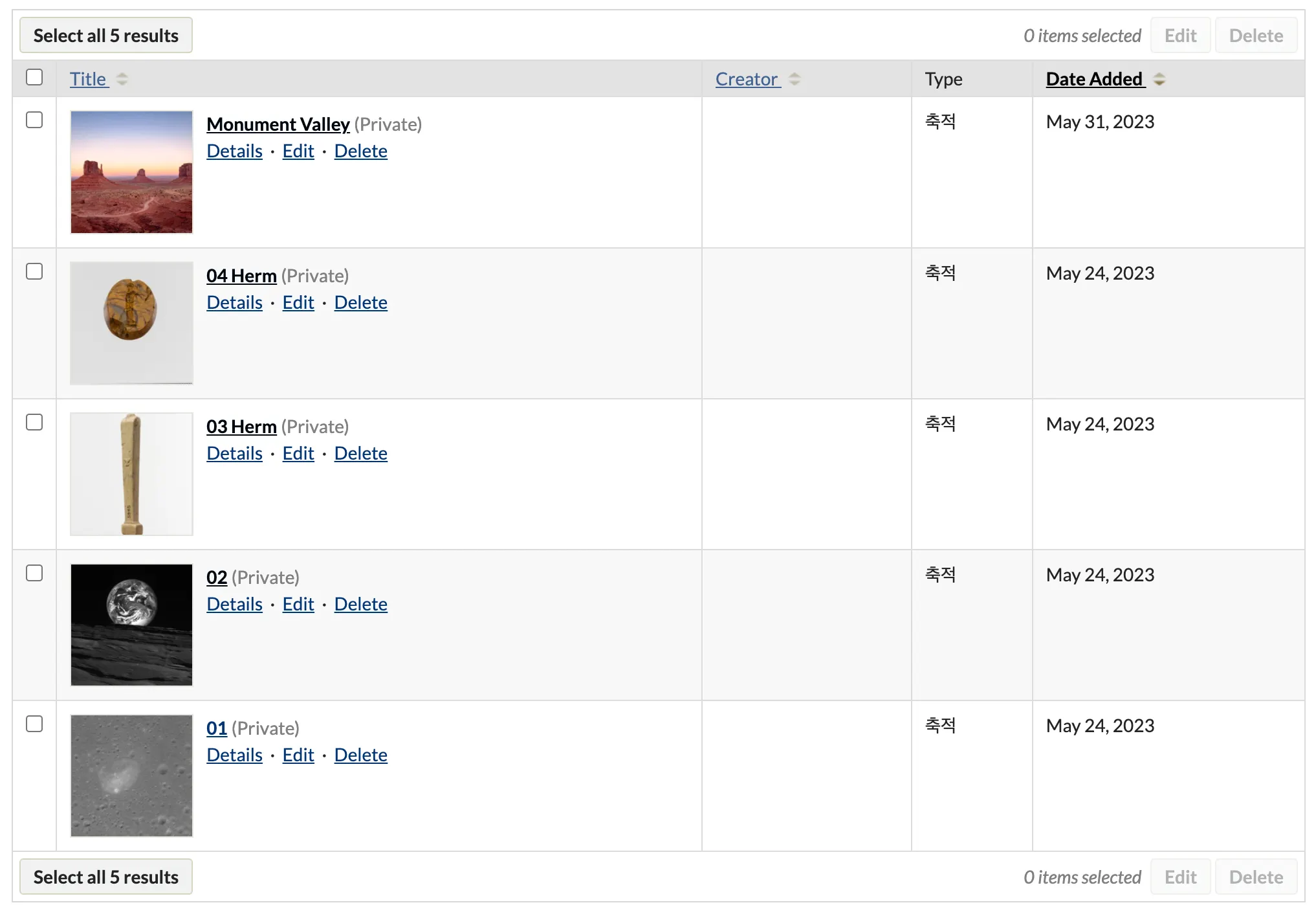Tick the checkbox for the 03 Herm item
This screenshot has height=905, width=1316.
[34, 422]
